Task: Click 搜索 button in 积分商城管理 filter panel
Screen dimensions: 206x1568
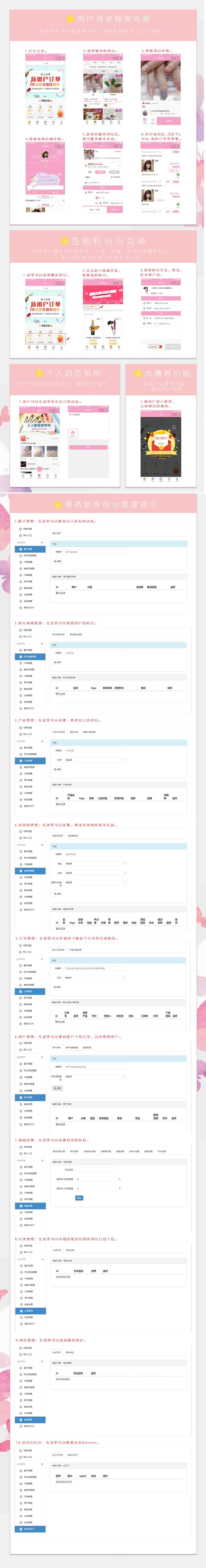Action: tap(57, 662)
